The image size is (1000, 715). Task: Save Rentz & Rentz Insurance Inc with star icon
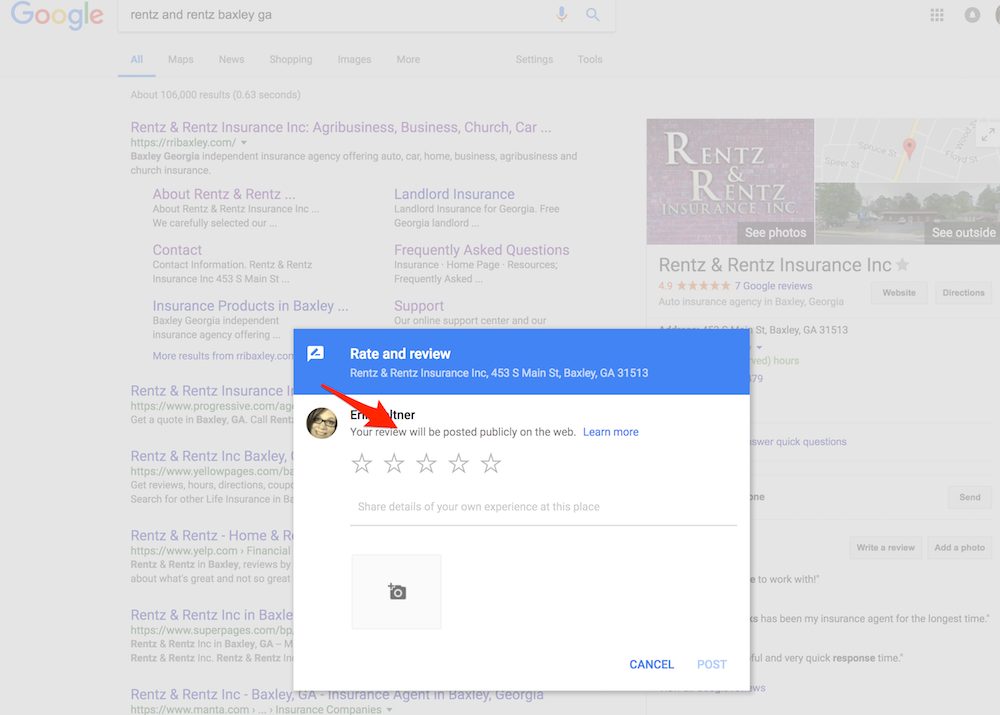pos(902,264)
